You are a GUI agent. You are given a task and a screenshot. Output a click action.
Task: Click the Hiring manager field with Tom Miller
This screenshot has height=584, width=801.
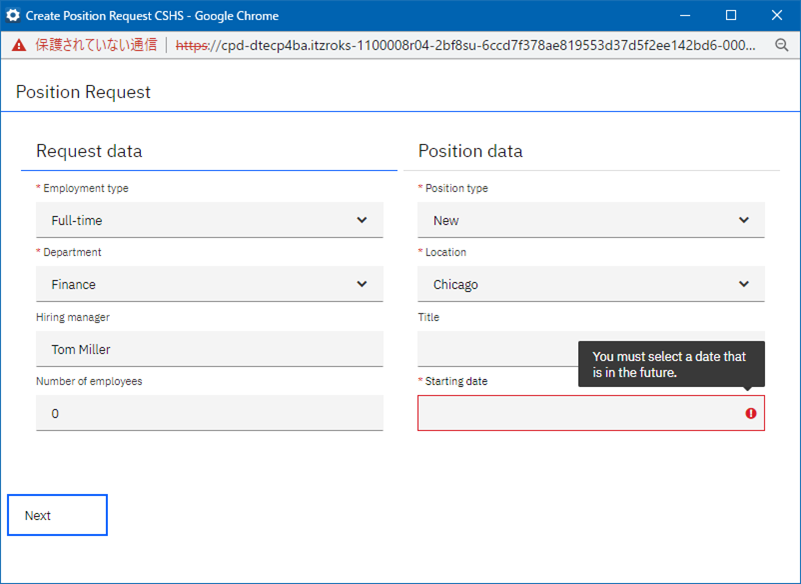pyautogui.click(x=209, y=349)
